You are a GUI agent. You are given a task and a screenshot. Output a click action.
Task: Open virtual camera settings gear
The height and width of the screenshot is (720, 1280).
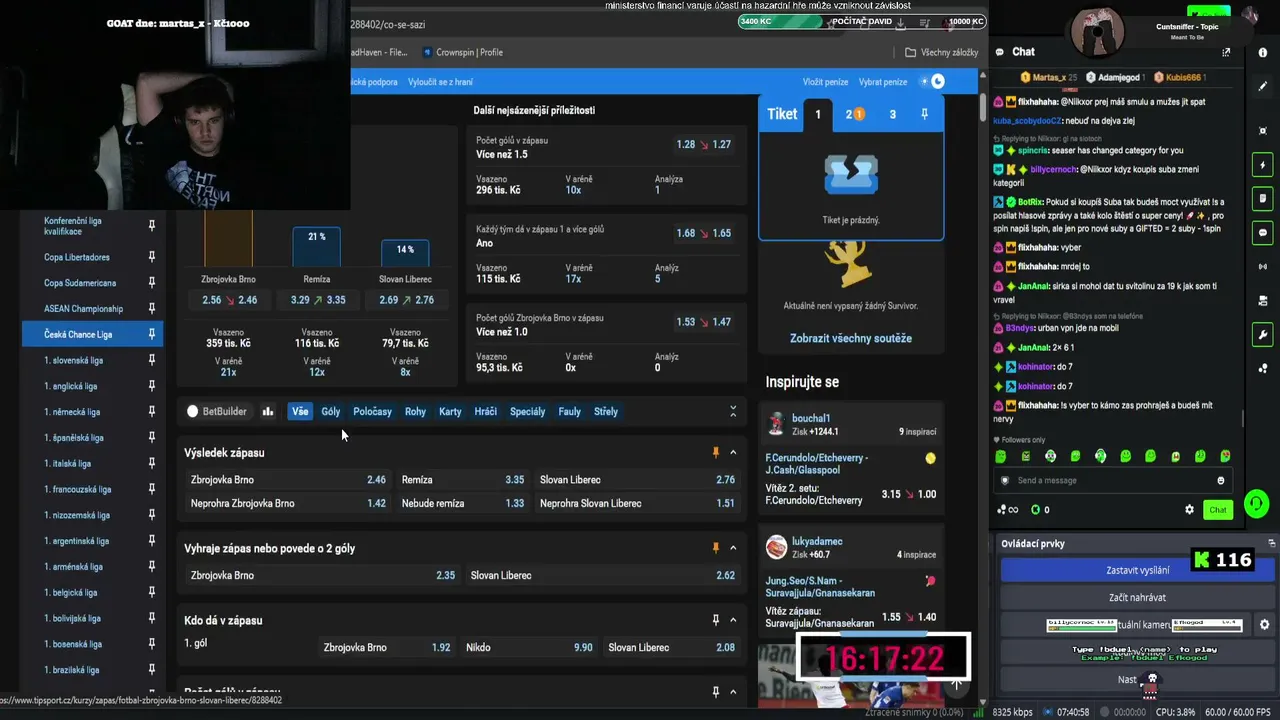(x=1264, y=625)
